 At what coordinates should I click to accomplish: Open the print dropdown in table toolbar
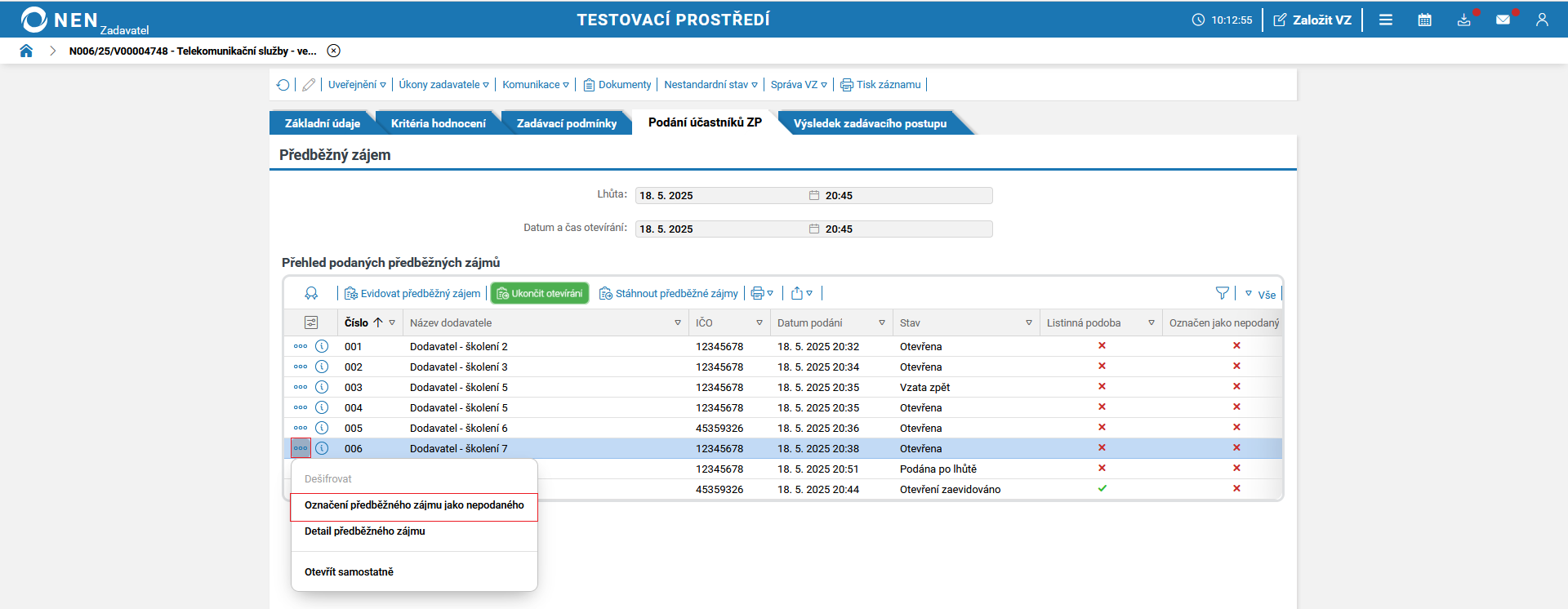point(762,293)
